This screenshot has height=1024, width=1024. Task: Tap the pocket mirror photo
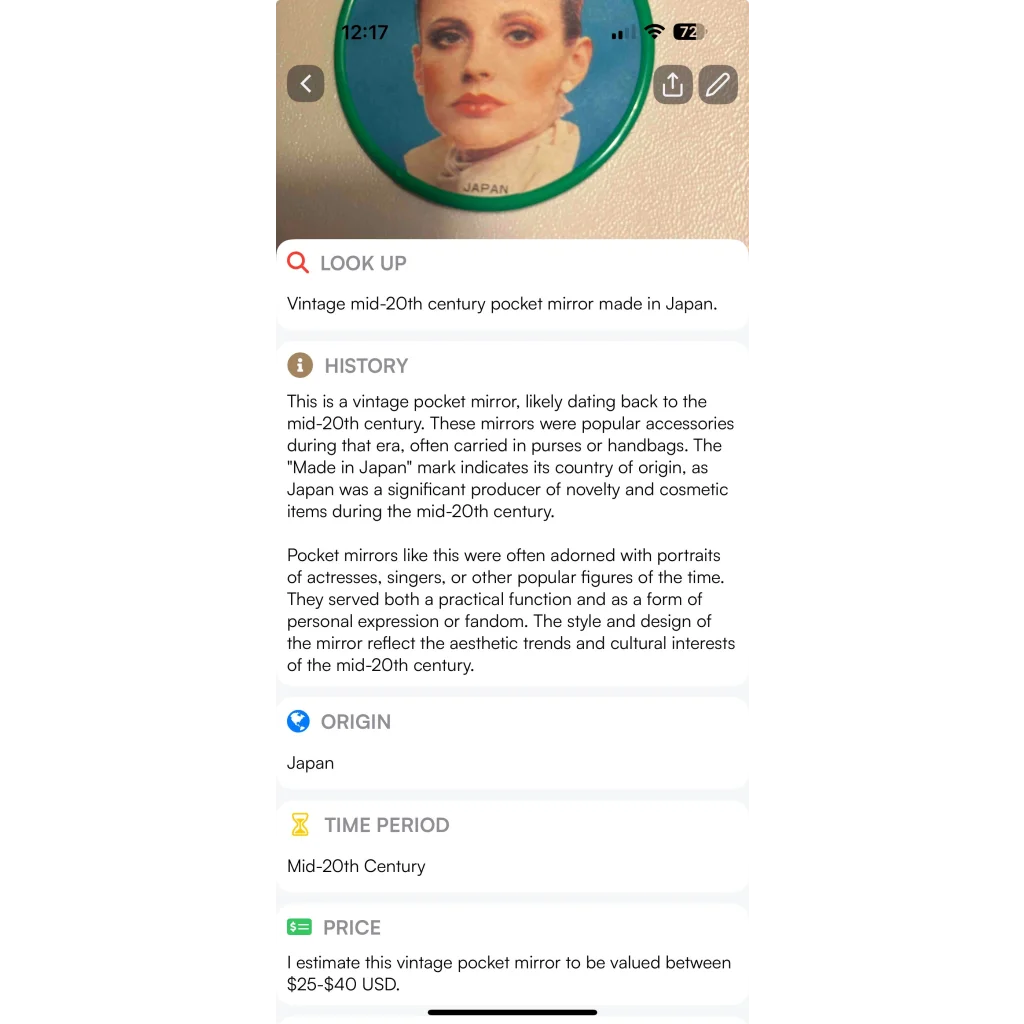click(x=512, y=120)
